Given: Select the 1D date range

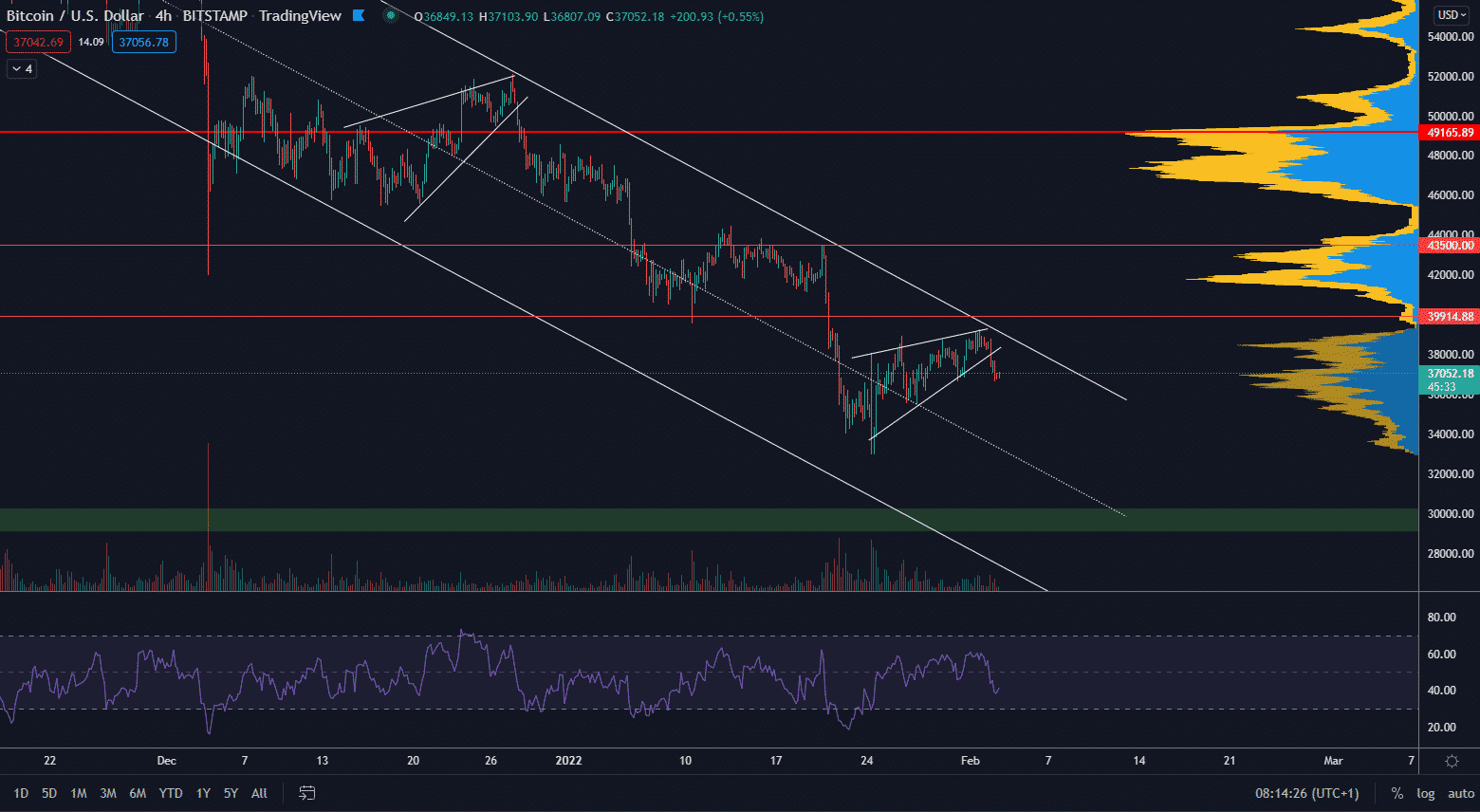Looking at the screenshot, I should tap(21, 793).
